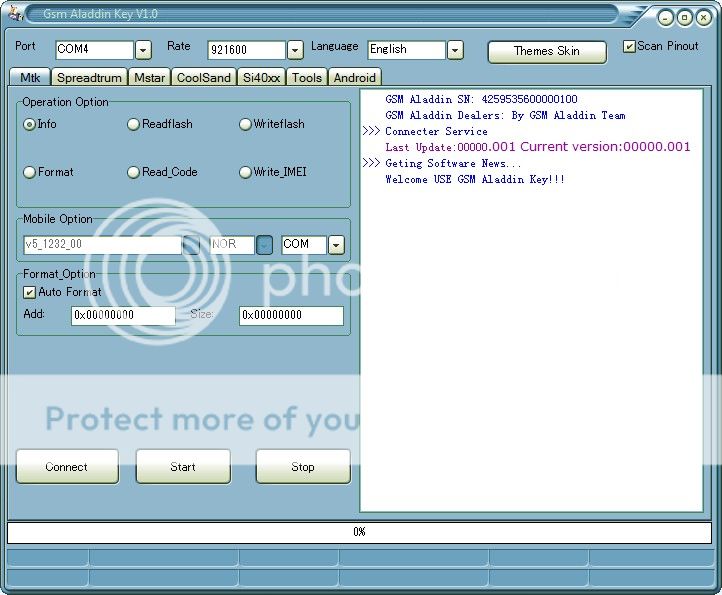The width and height of the screenshot is (722, 595).
Task: Open the COM dropdown in Mobile Option
Action: tap(336, 245)
